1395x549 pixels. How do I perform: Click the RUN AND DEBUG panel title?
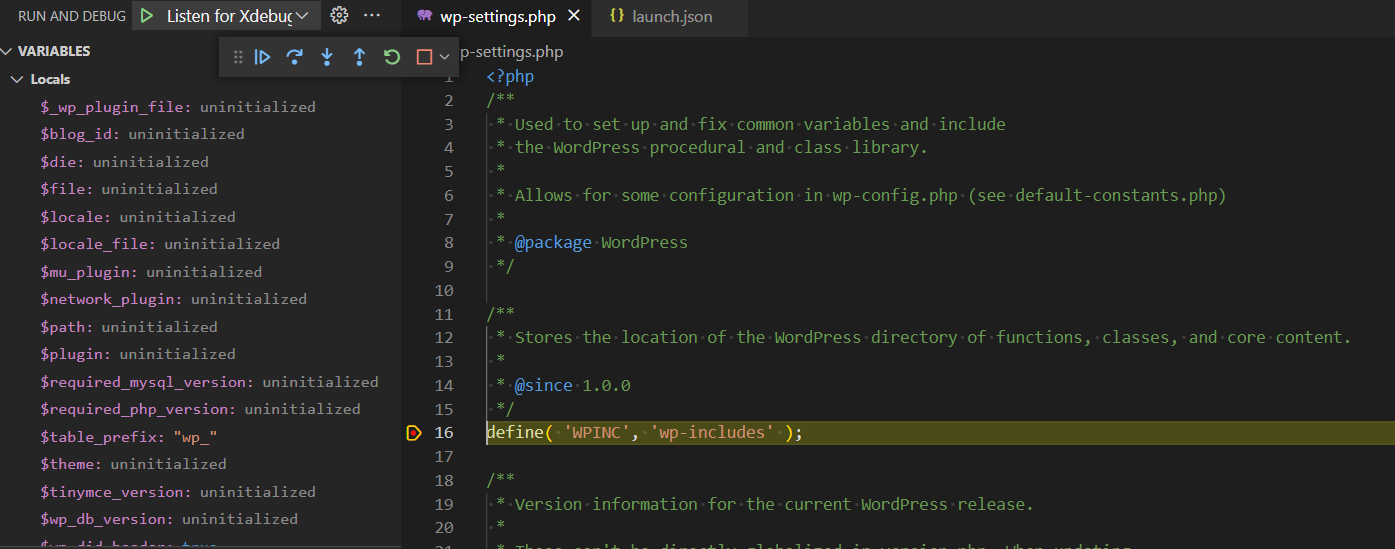(x=72, y=17)
